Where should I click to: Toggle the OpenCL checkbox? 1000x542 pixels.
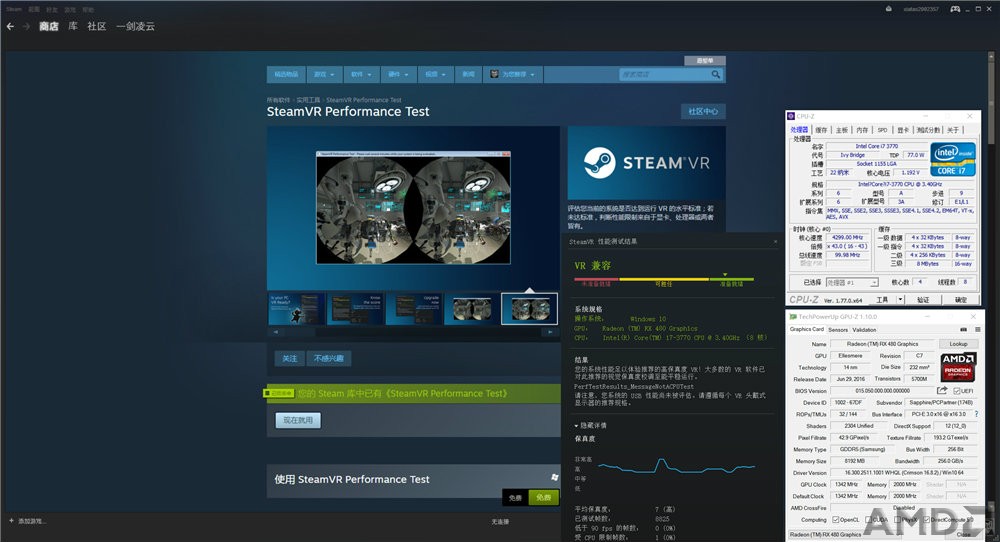click(x=835, y=520)
